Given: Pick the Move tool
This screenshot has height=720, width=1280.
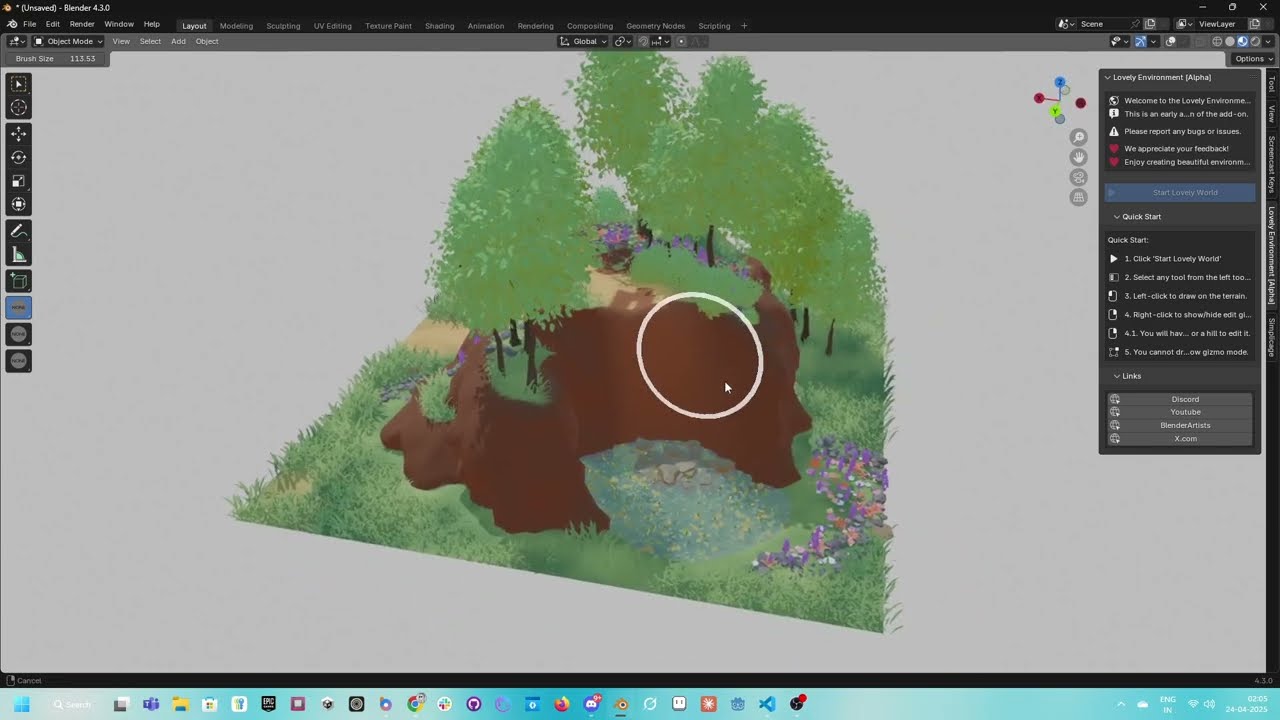Looking at the screenshot, I should pos(18,134).
